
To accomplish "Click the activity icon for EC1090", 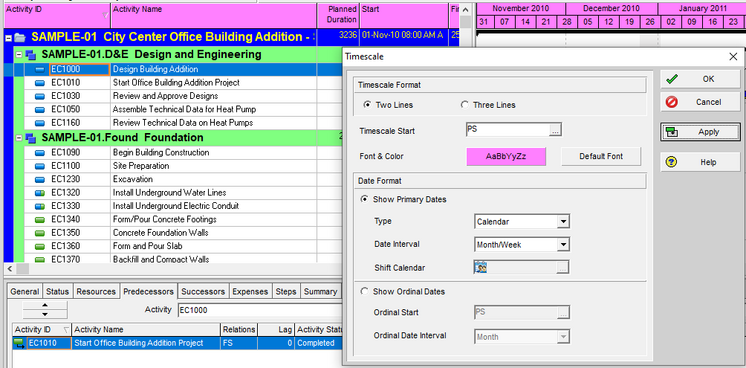I will click(x=40, y=153).
